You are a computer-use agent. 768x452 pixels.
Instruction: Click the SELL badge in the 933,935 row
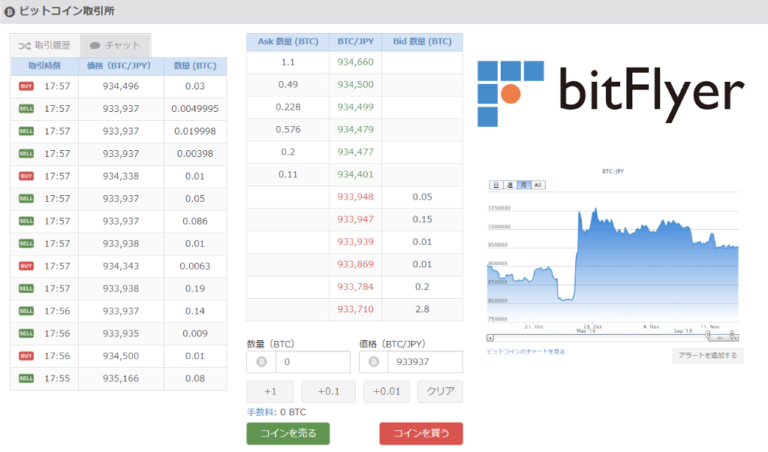[26, 334]
